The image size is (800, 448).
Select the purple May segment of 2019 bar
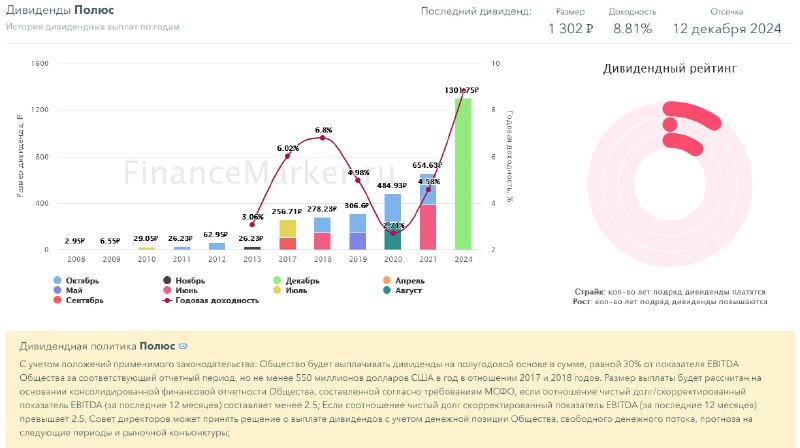[x=358, y=241]
